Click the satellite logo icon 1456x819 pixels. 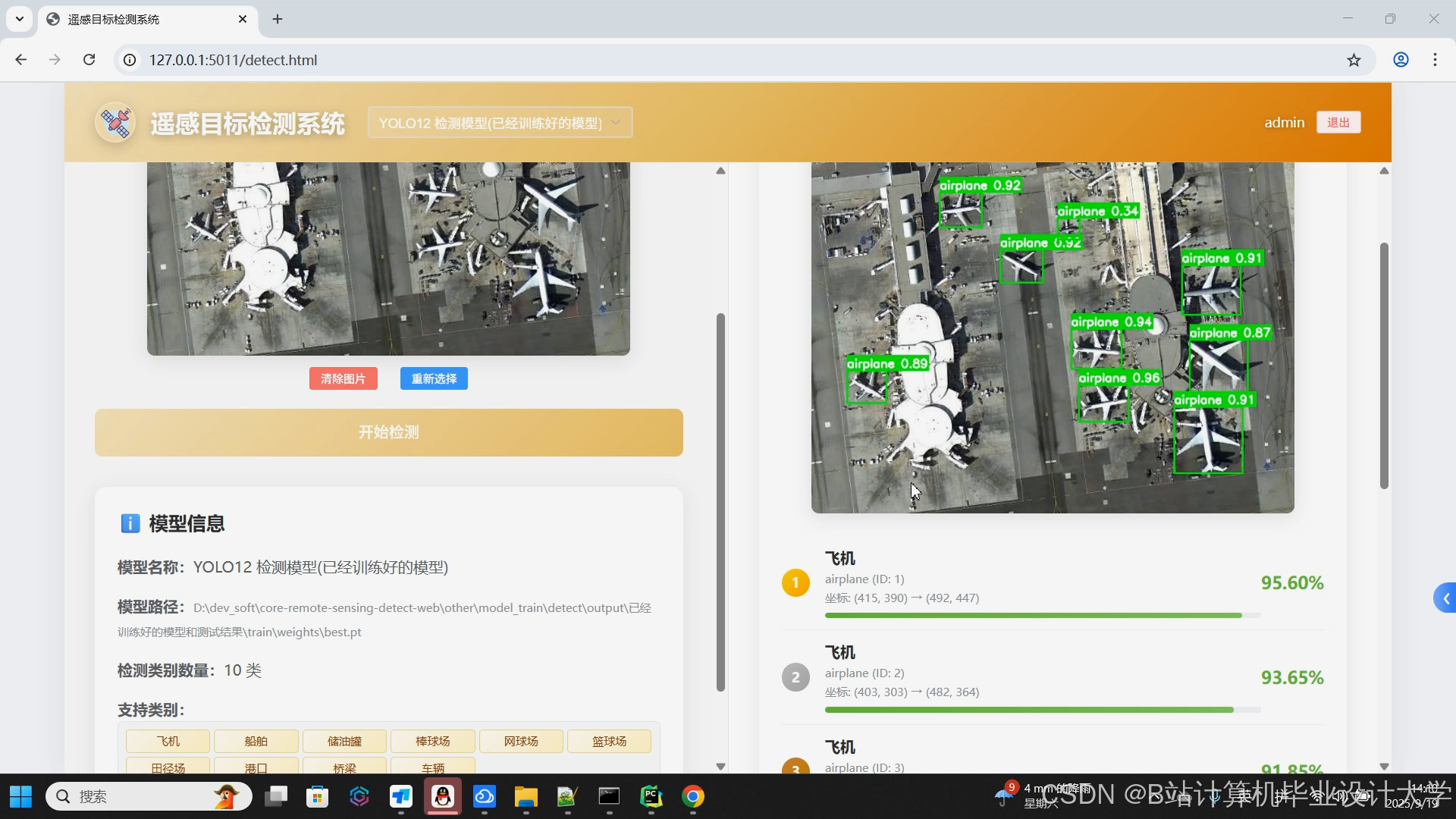point(115,123)
